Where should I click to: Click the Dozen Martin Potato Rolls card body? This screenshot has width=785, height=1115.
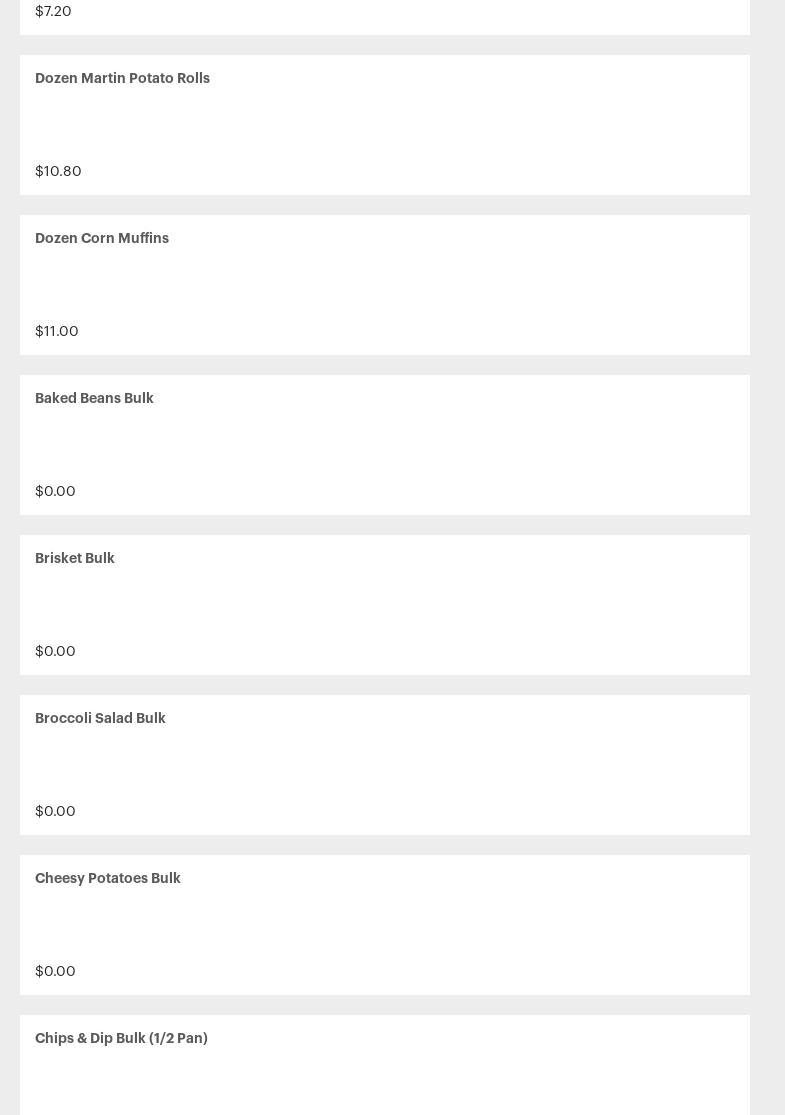tap(385, 124)
